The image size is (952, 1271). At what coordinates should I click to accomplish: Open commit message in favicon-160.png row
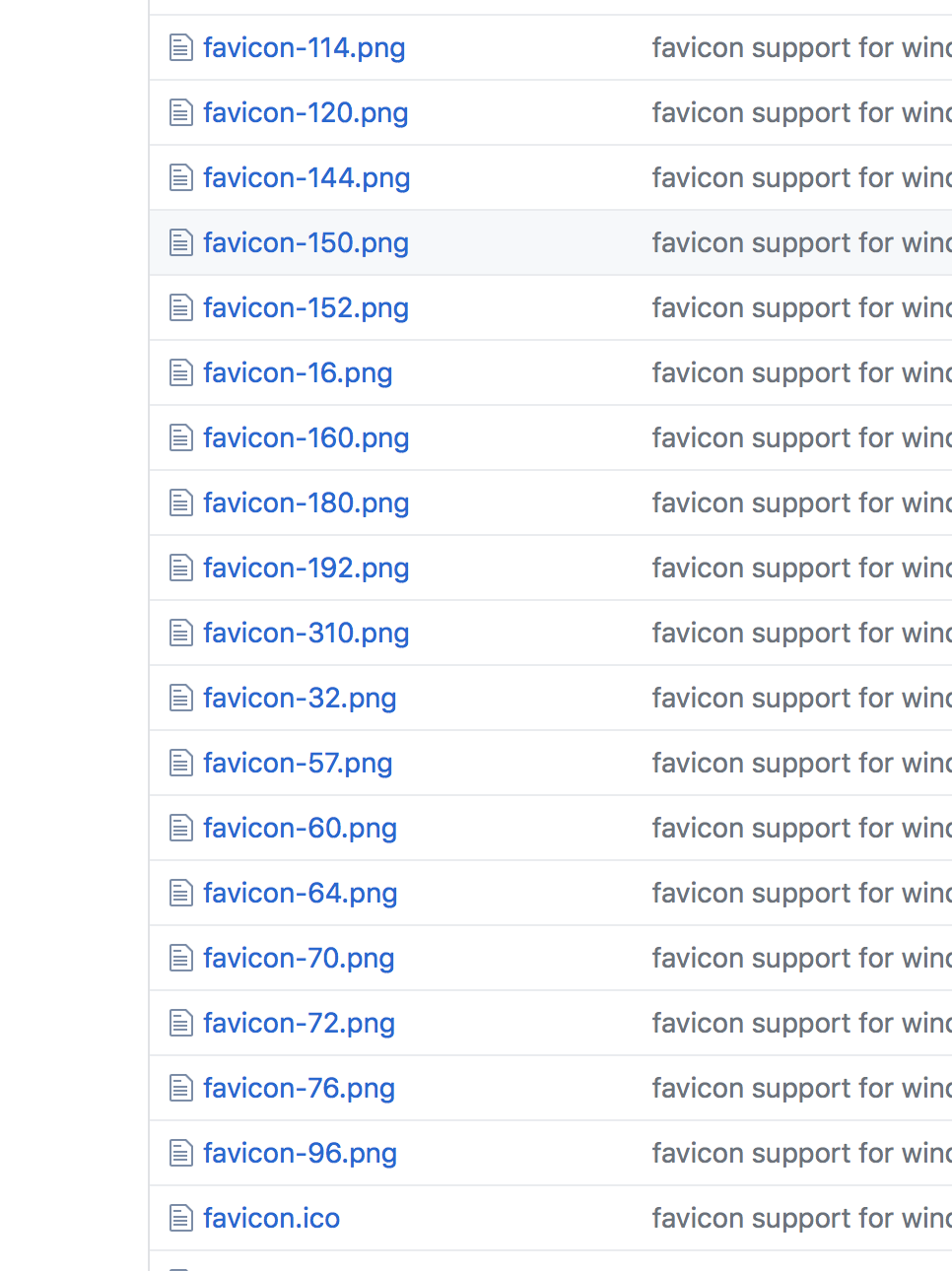click(801, 437)
